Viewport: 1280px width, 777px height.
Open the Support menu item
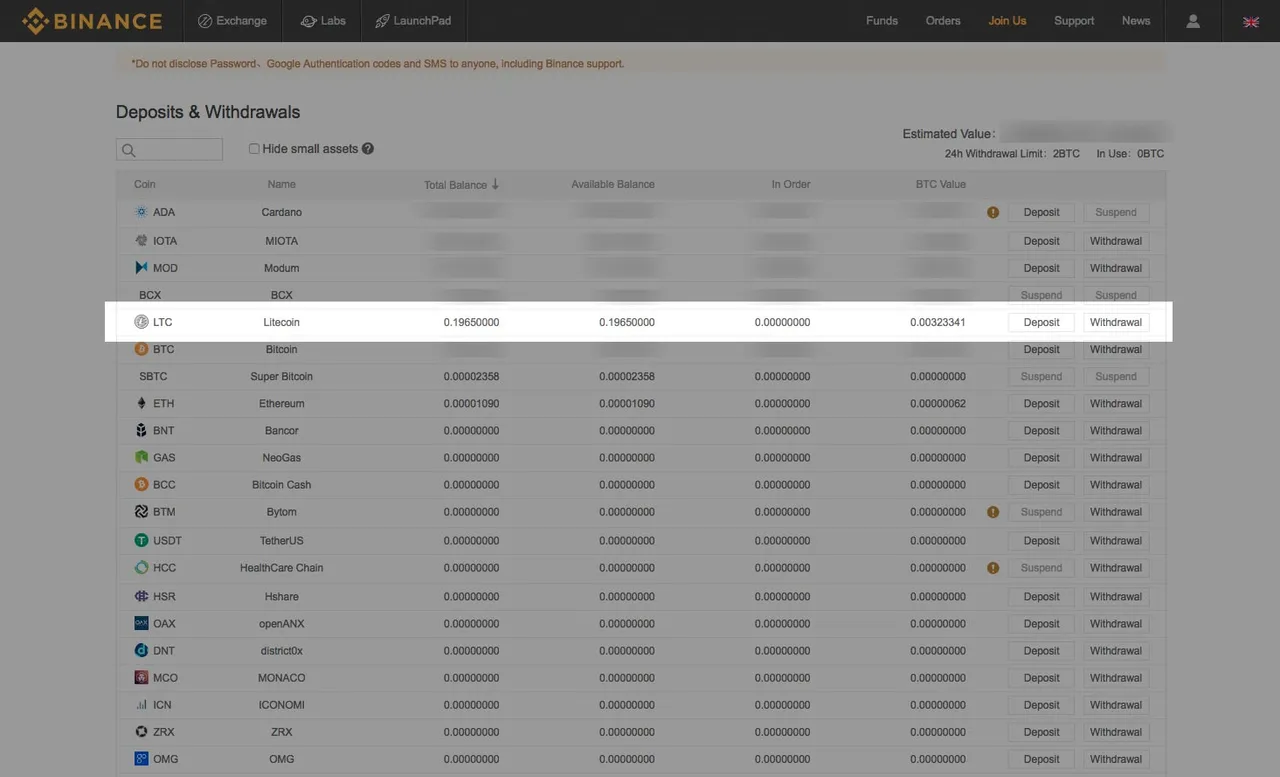[1074, 21]
